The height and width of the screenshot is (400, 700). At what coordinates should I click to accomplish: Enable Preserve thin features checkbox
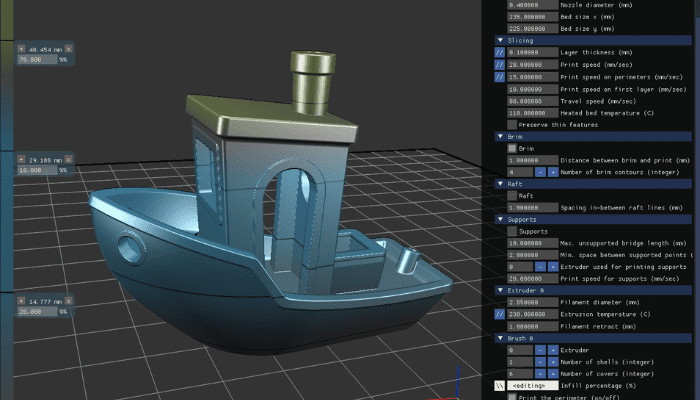[512, 125]
